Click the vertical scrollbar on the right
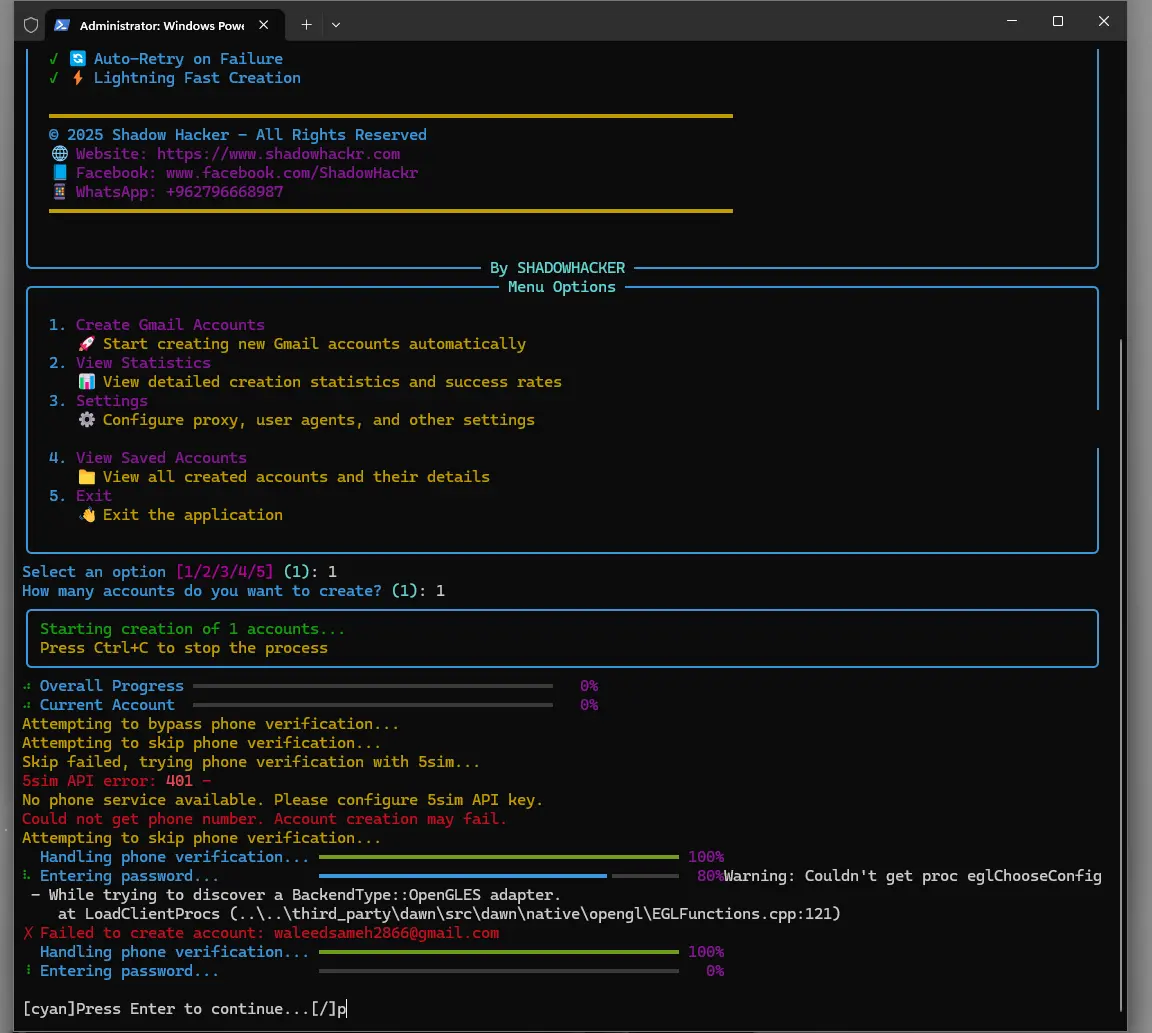 (1120, 674)
